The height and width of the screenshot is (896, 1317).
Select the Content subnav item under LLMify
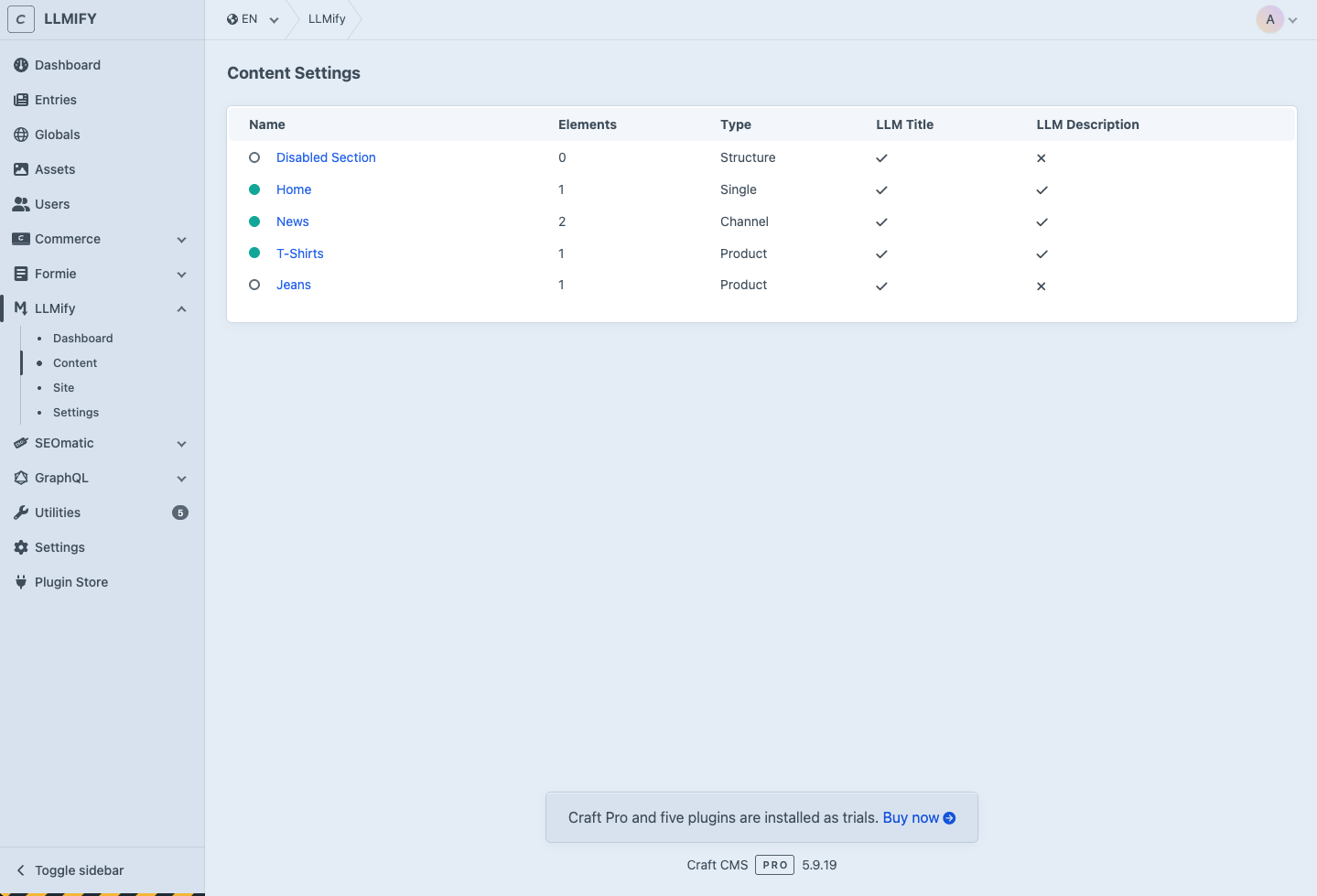[75, 363]
